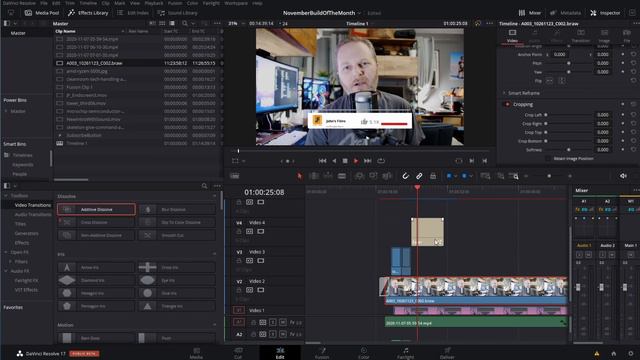The image size is (640, 360).
Task: Search the effects library magnifier icon
Action: click(204, 186)
